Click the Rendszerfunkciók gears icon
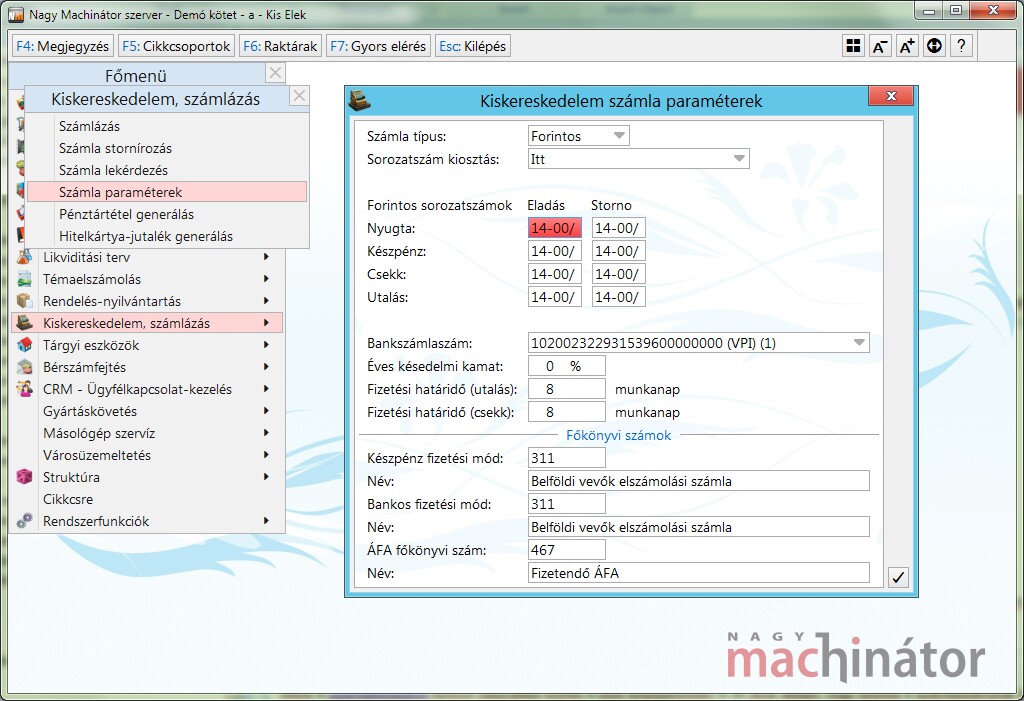 click(x=25, y=521)
